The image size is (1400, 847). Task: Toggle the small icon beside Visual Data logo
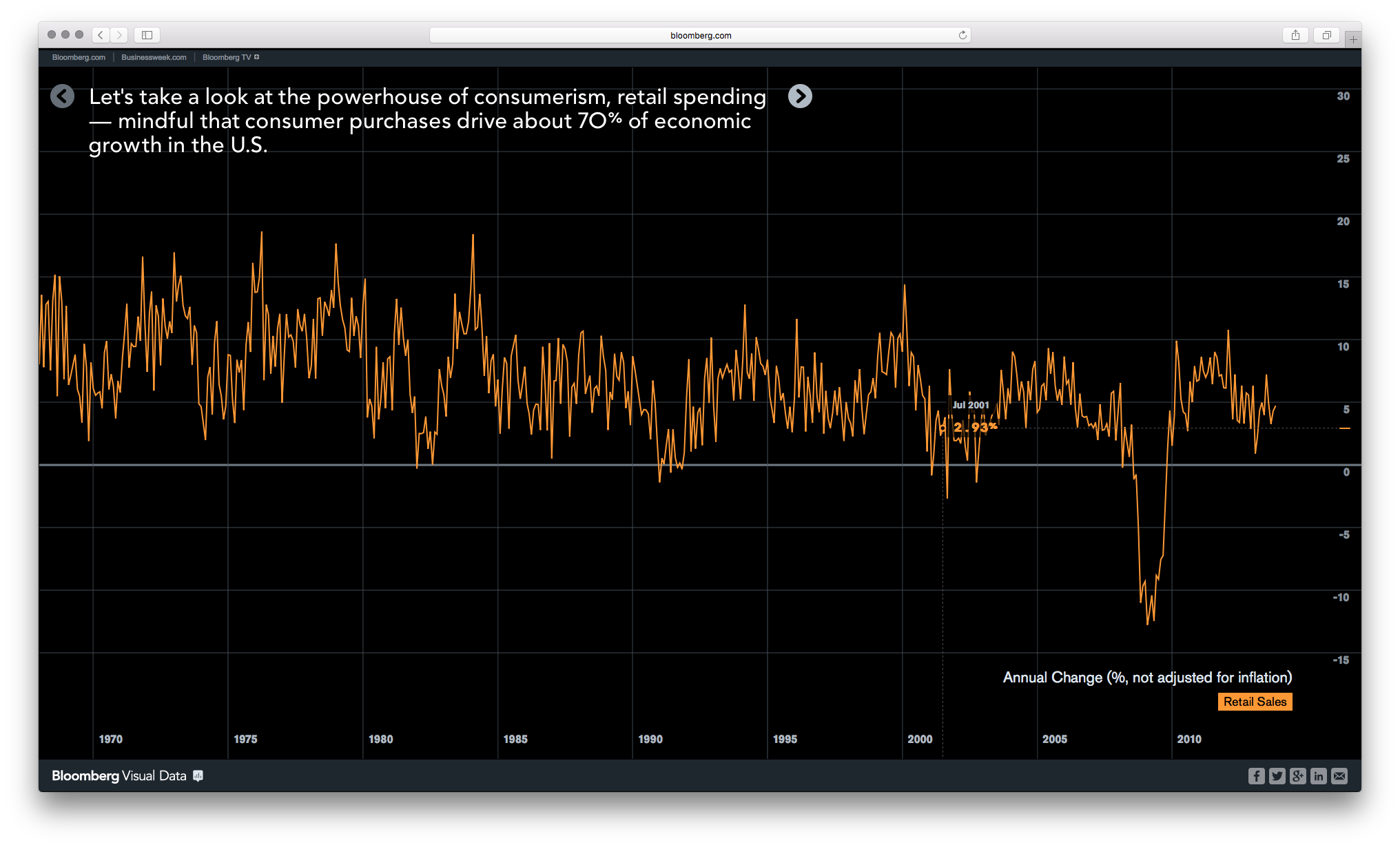(x=199, y=777)
